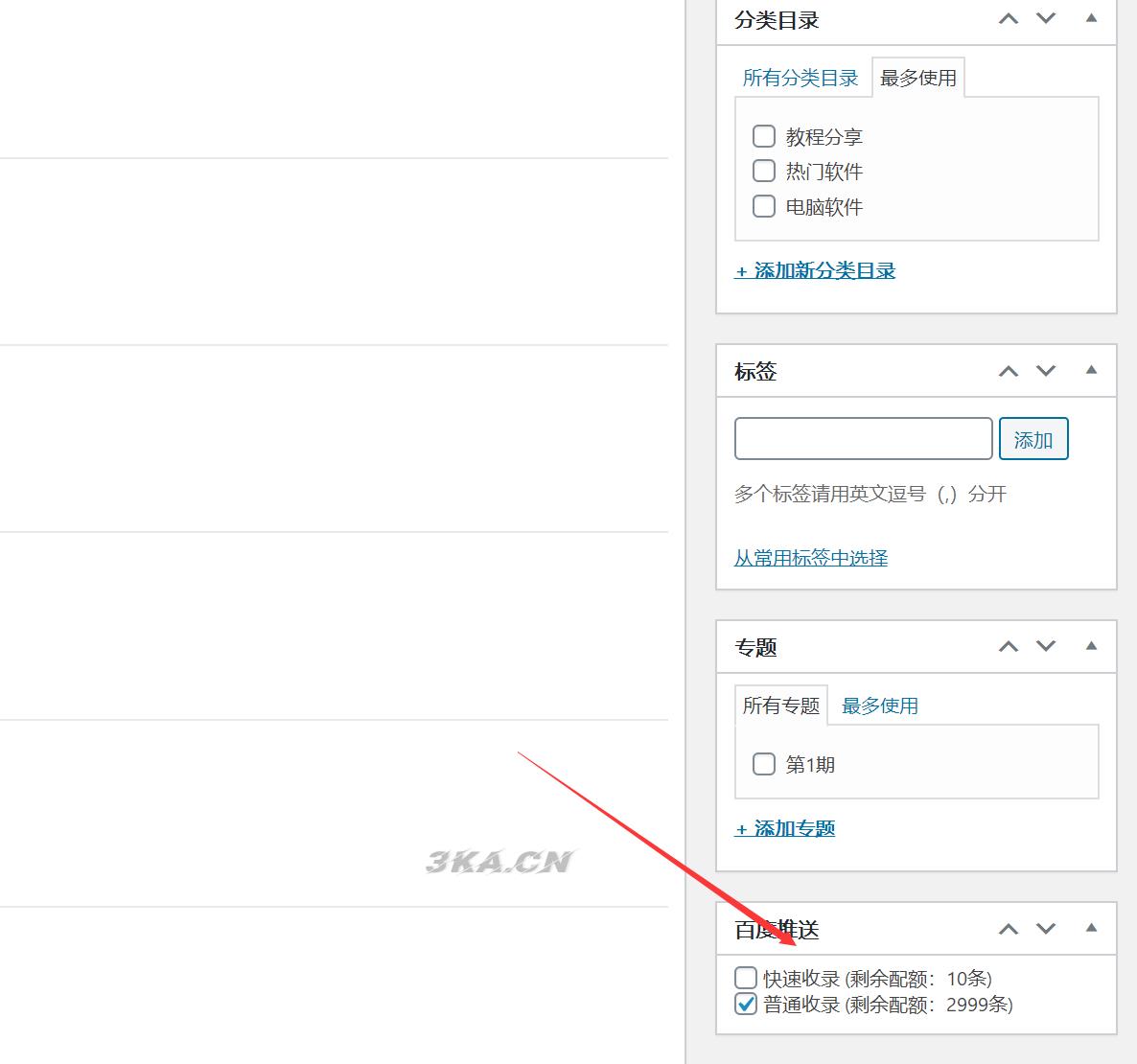Click the 添加专题 link
The width and height of the screenshot is (1137, 1064).
point(785,828)
